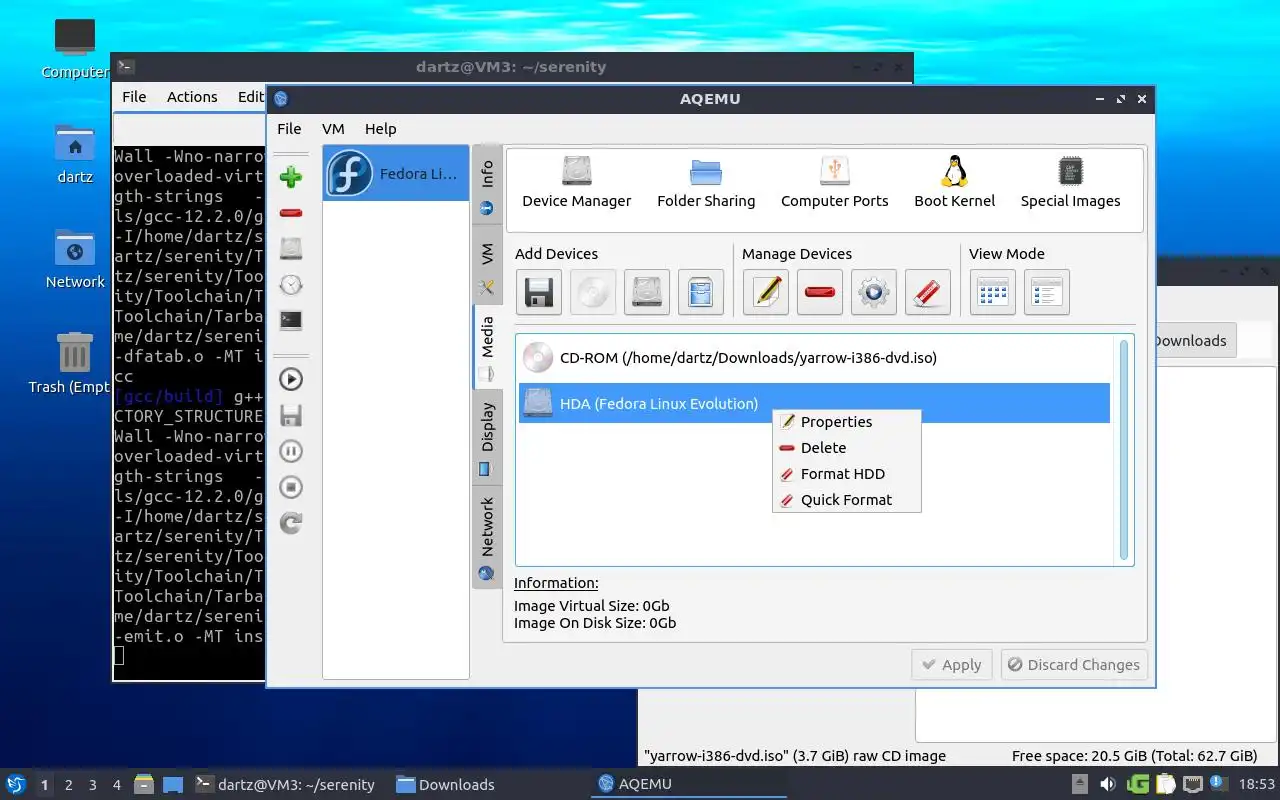
Task: Select the Fedora Li... virtual machine entry
Action: click(x=396, y=173)
